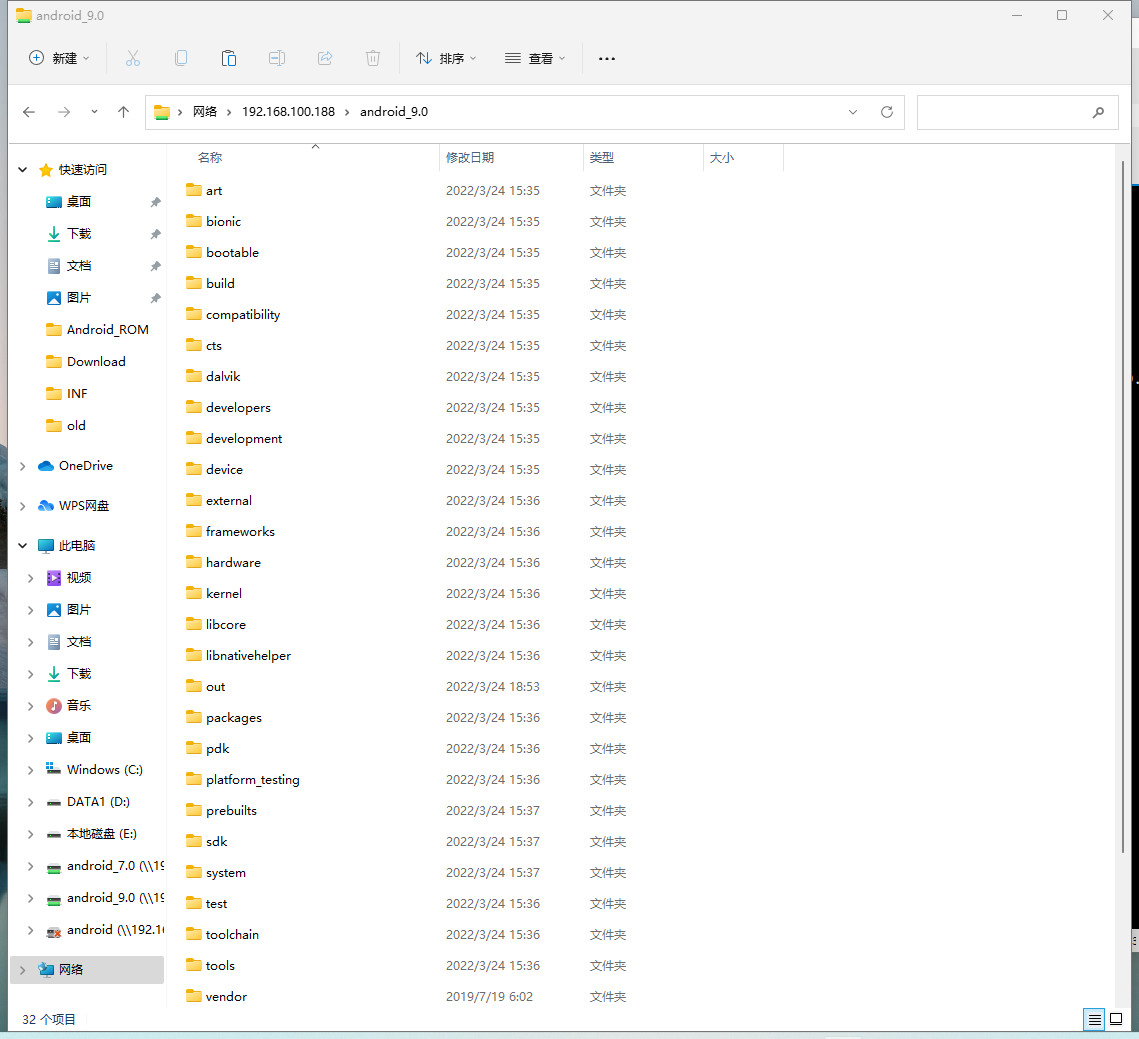Viewport: 1139px width, 1039px height.
Task: Click the vertical scrollbar of file list
Action: pos(1123,506)
